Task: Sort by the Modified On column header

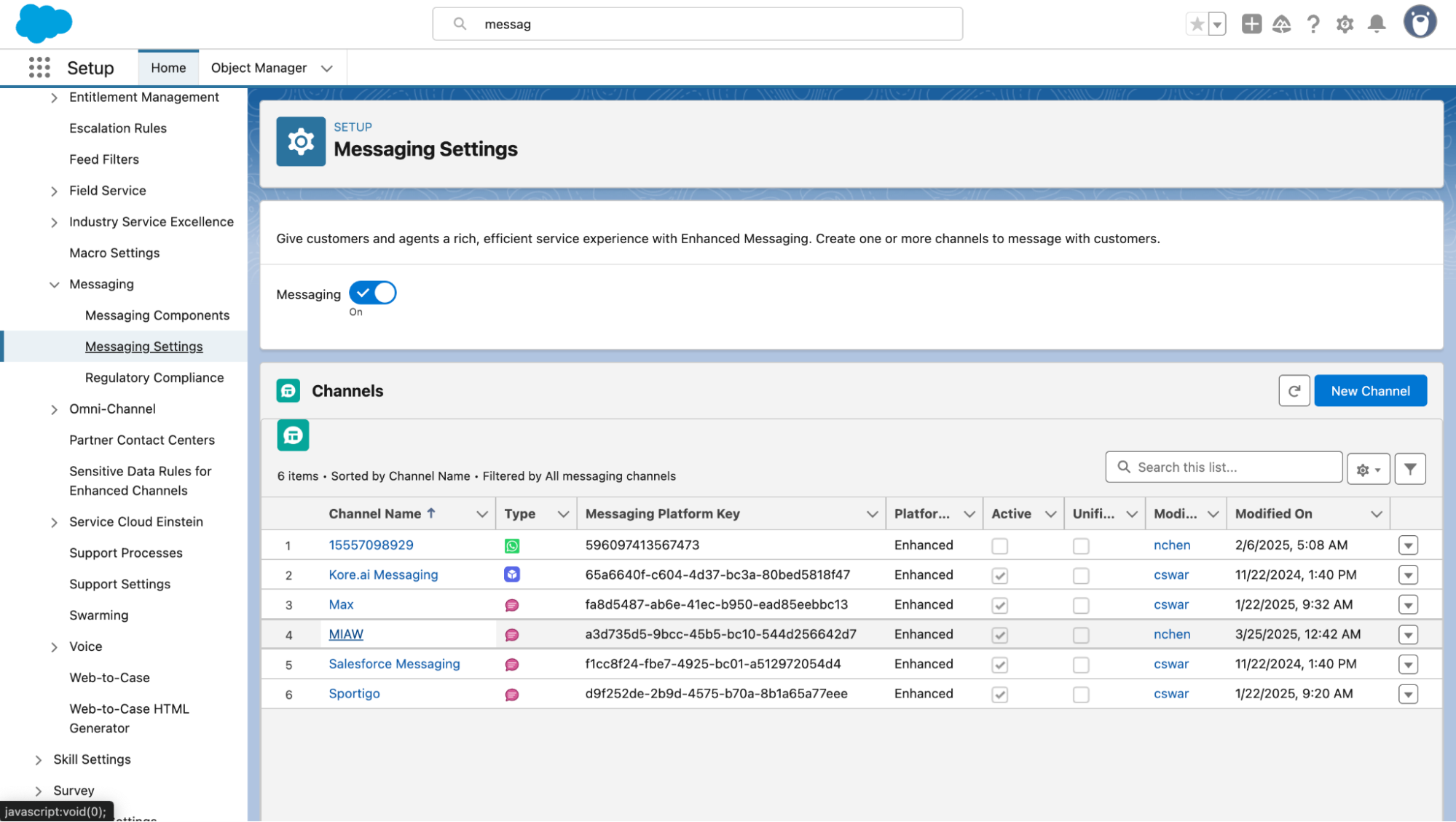Action: (1273, 514)
